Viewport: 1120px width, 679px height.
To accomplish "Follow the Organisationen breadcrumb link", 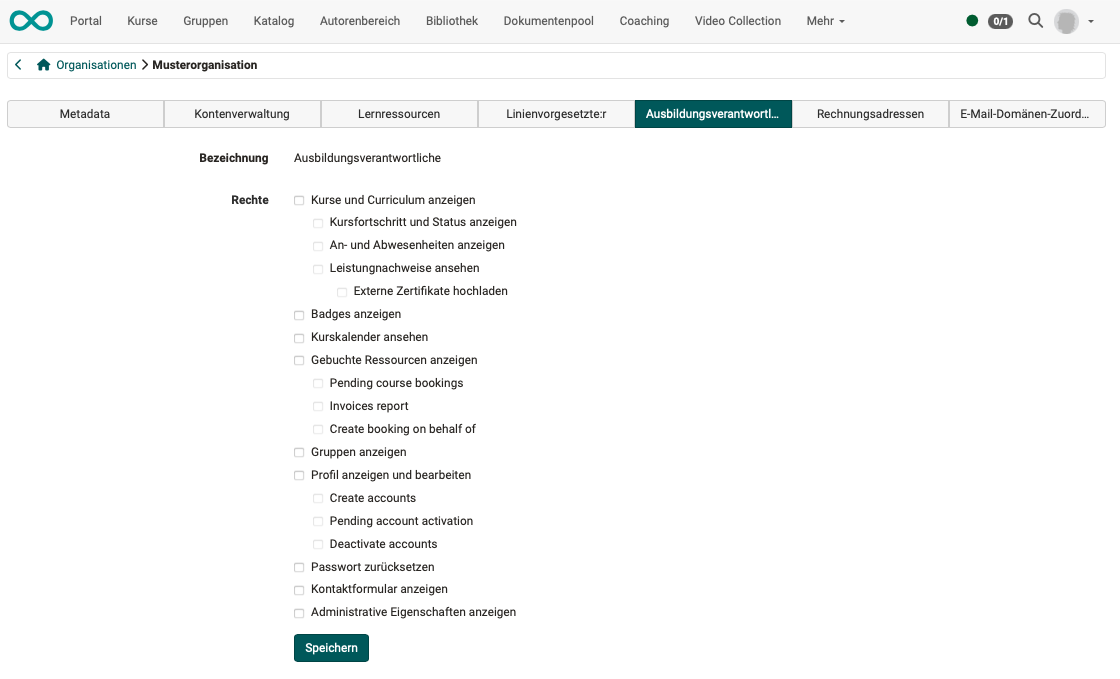I will 96,64.
